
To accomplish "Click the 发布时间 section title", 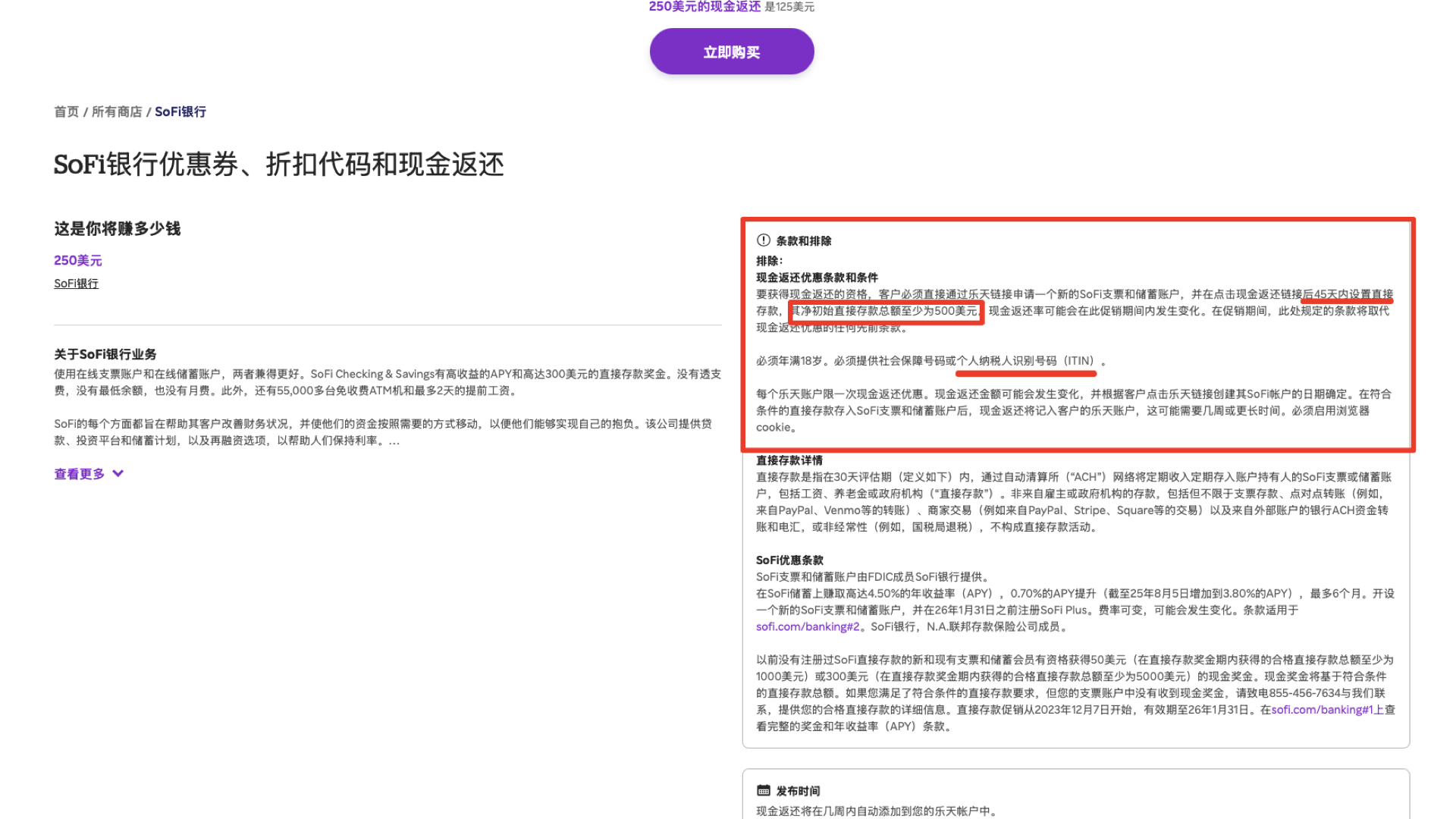I will (798, 791).
